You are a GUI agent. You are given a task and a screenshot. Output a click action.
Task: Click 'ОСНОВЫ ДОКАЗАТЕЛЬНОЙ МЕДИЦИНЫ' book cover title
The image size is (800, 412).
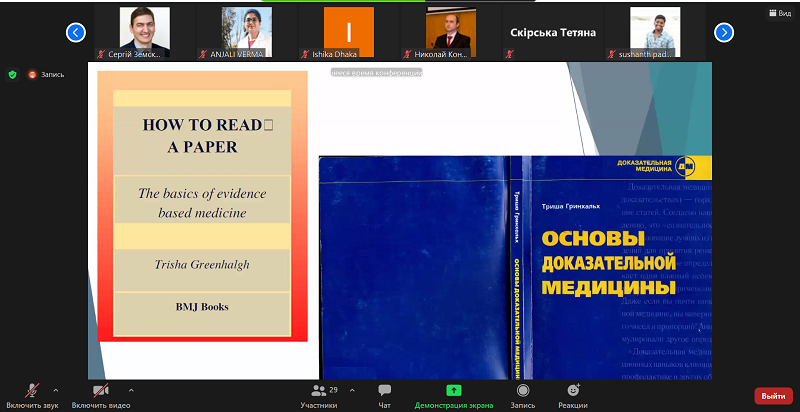(x=609, y=264)
